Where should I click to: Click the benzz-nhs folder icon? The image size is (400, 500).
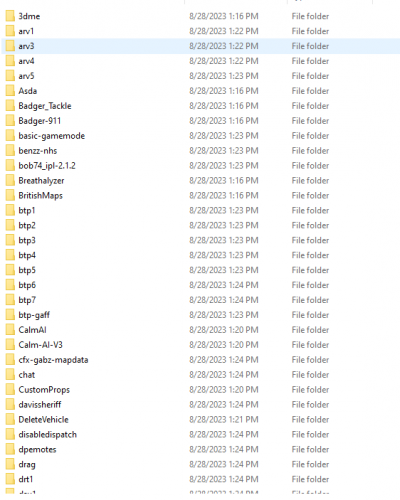tap(10, 151)
